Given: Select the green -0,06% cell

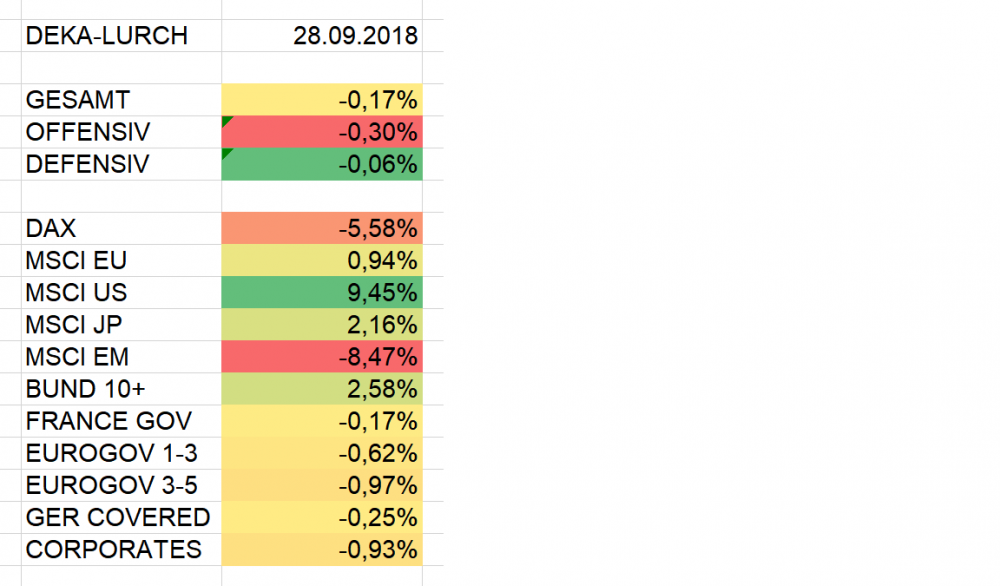Looking at the screenshot, I should click(322, 164).
